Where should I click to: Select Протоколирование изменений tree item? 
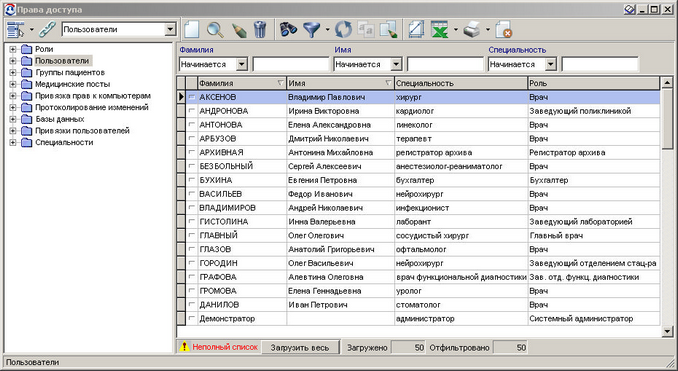[92, 107]
